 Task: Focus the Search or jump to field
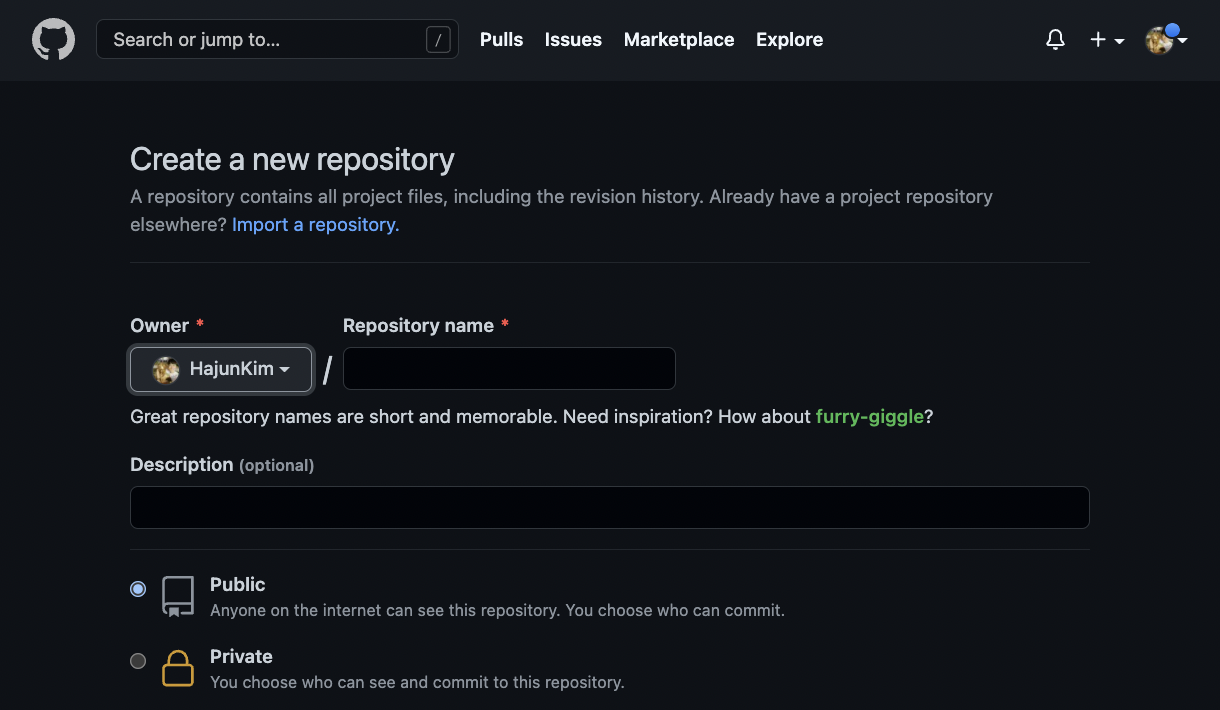point(277,40)
